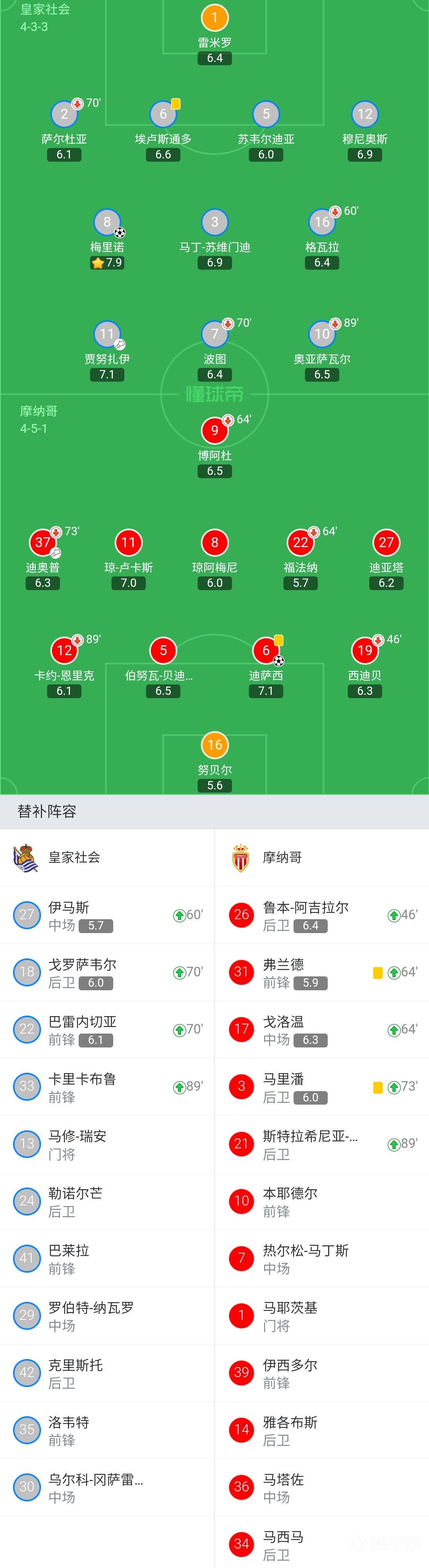This screenshot has width=429, height=1568.
Task: Tap Oyarzabal's number 10 player circle
Action: (322, 334)
